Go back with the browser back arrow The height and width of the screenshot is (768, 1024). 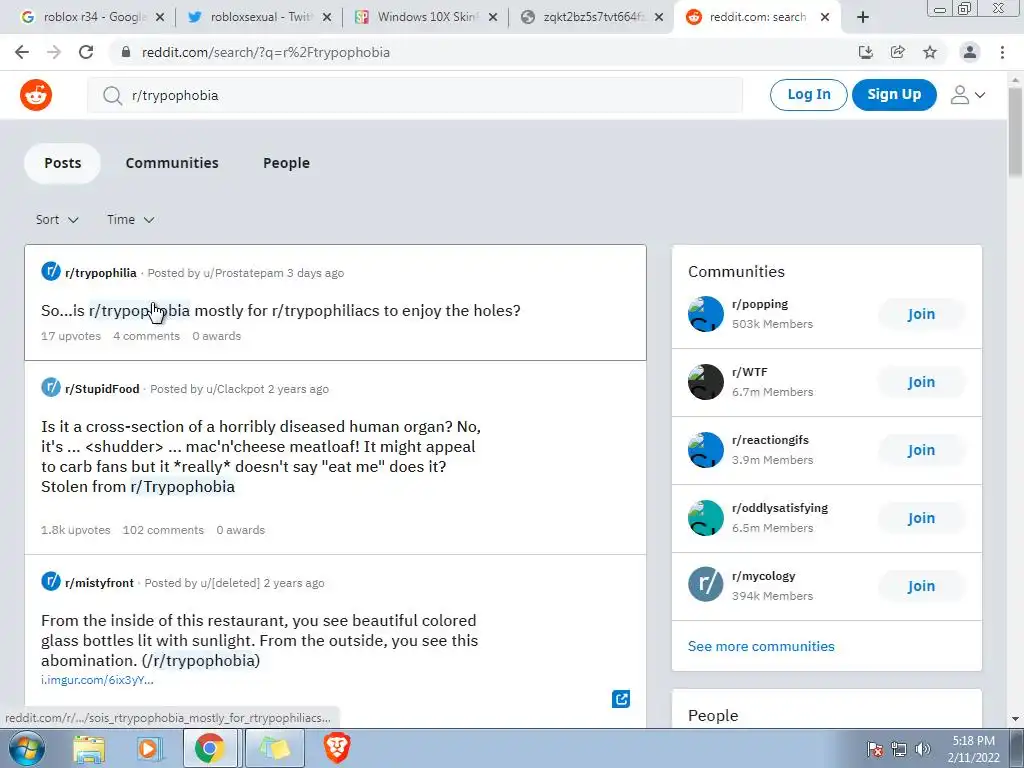pos(22,52)
